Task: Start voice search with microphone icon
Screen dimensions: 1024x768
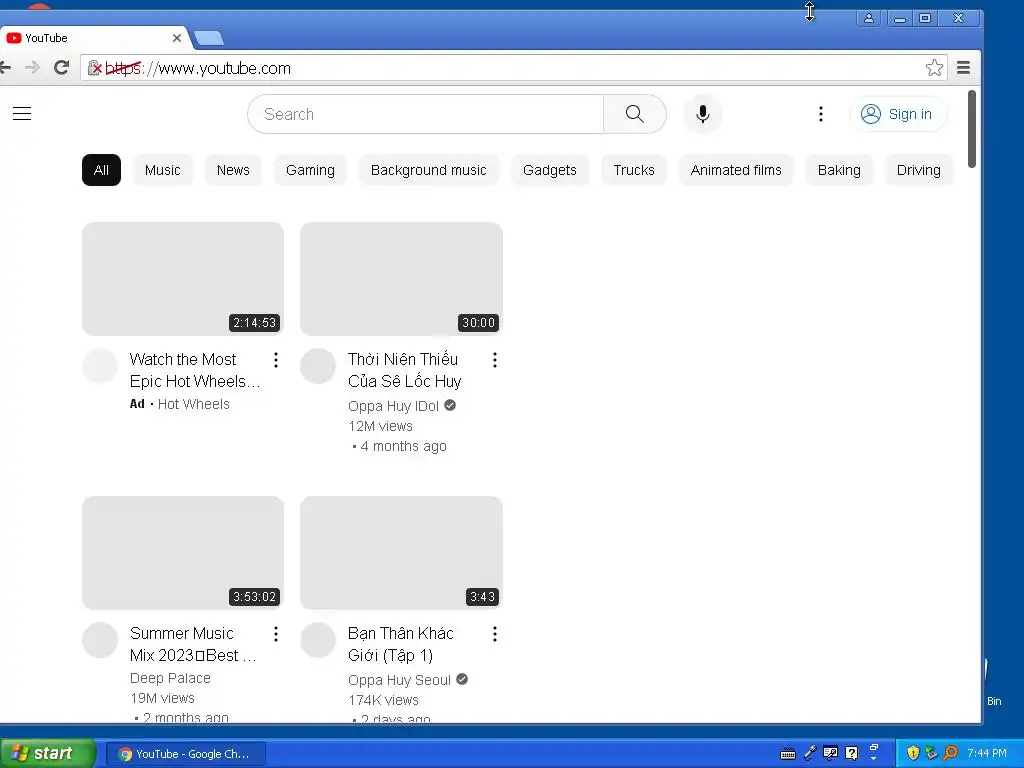Action: point(703,114)
